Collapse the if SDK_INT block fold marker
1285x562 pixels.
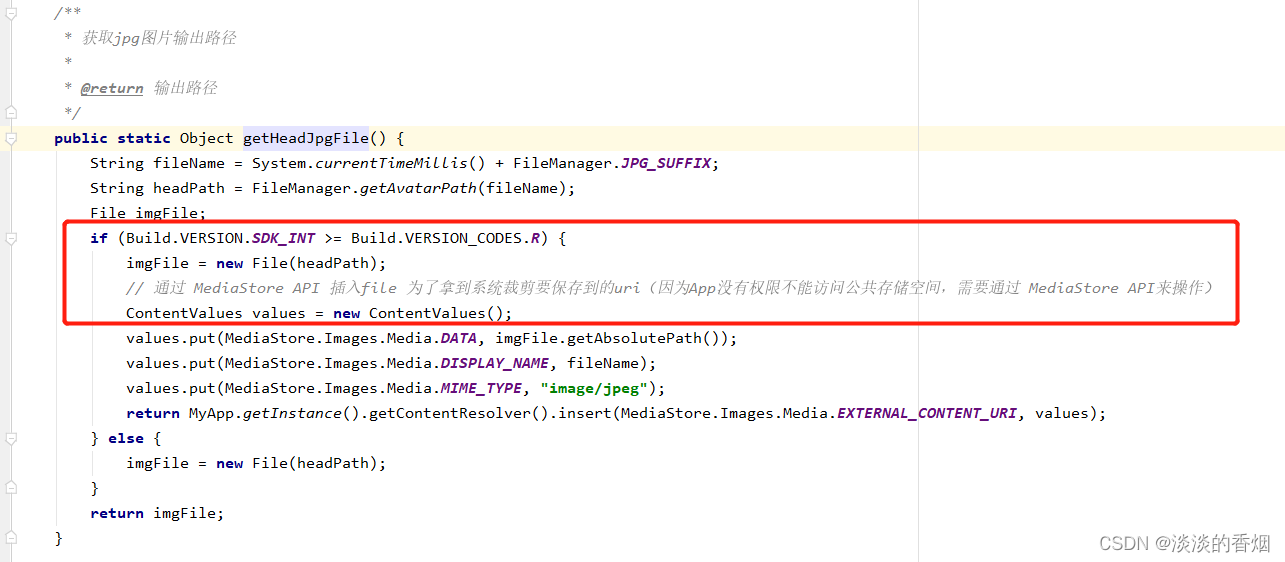click(10, 238)
